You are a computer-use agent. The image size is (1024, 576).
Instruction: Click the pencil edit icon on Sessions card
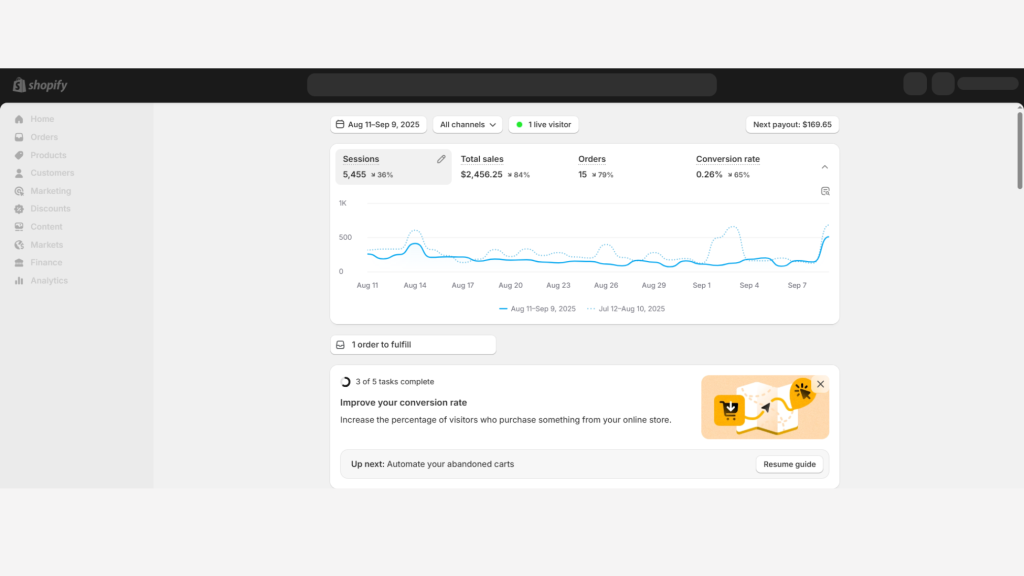[441, 159]
